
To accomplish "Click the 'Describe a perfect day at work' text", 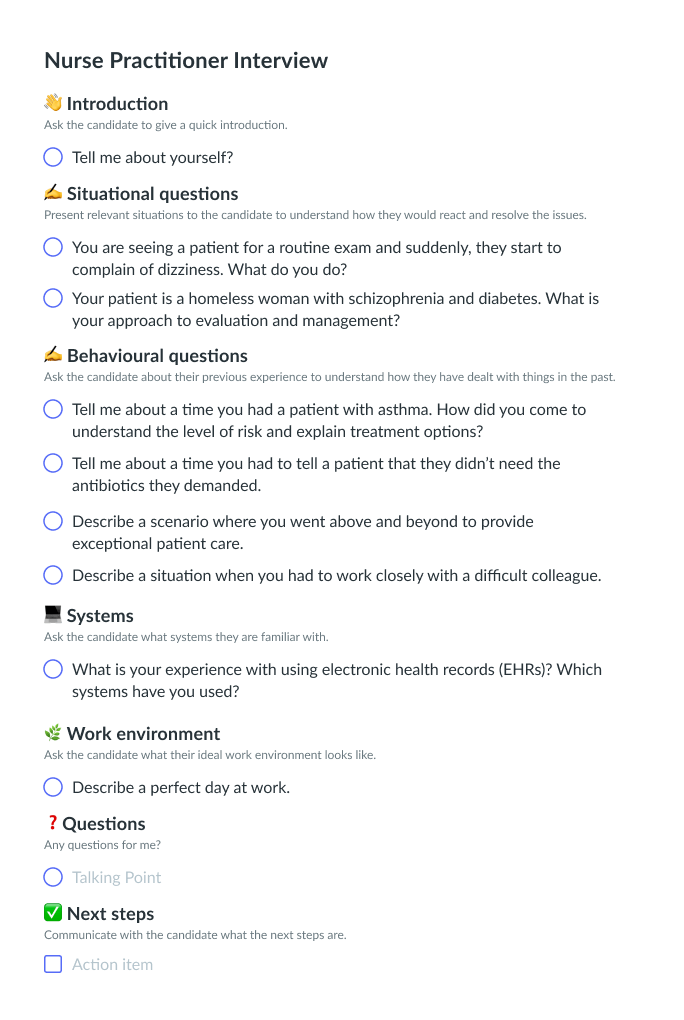I will [x=180, y=787].
